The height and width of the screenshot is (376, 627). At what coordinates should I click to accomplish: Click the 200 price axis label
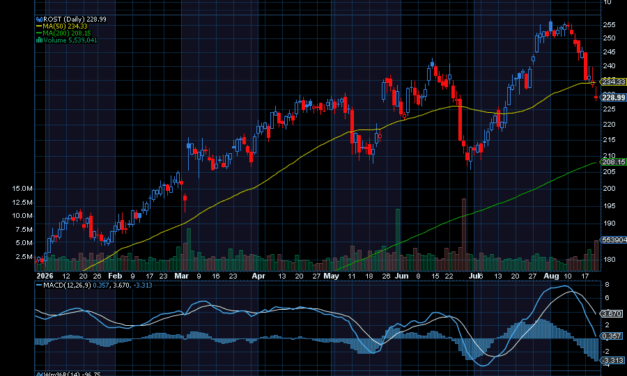[609, 189]
